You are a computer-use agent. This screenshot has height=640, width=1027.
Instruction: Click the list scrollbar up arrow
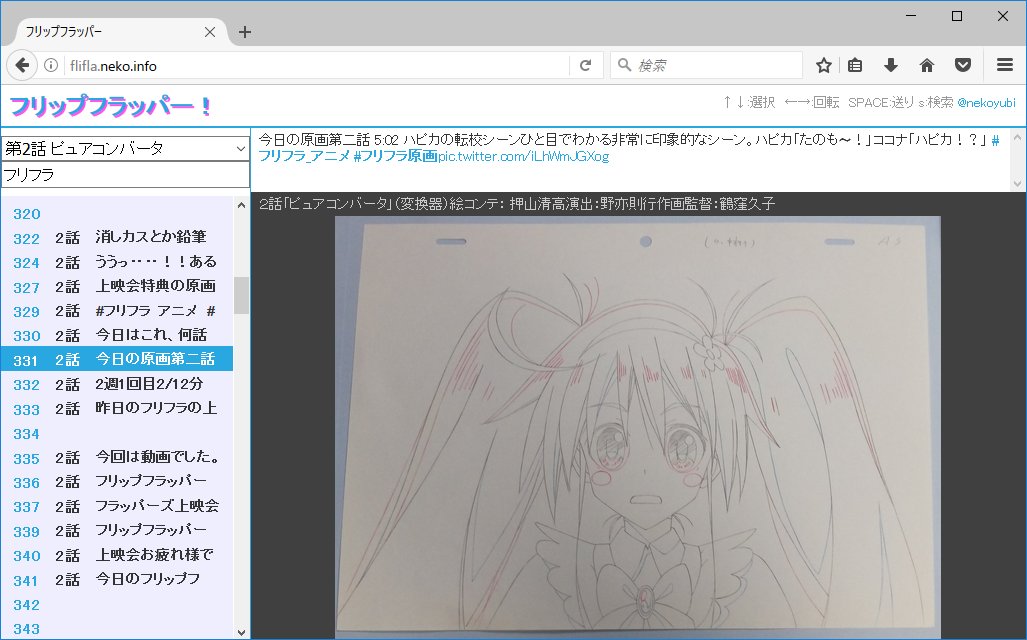point(241,205)
